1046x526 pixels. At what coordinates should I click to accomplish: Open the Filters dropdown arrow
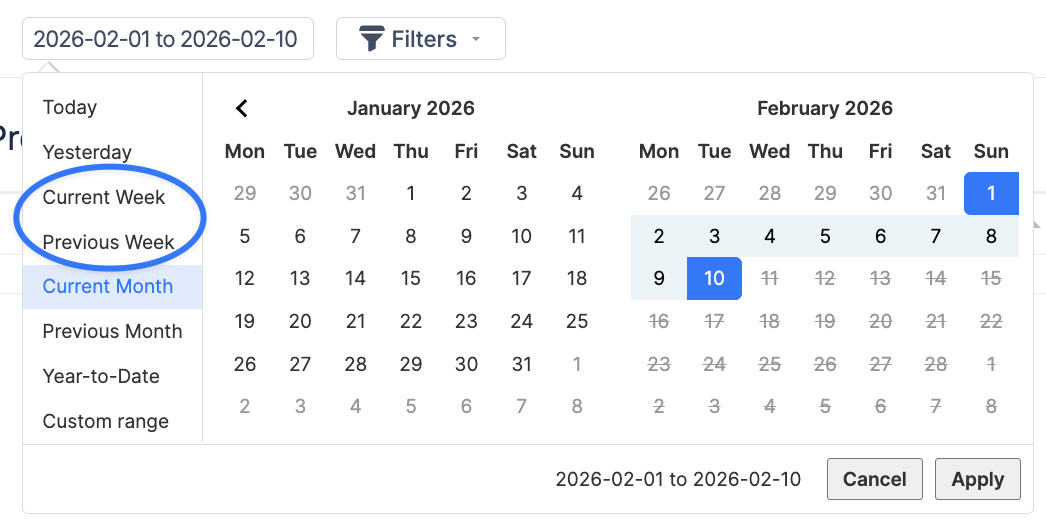pos(476,39)
